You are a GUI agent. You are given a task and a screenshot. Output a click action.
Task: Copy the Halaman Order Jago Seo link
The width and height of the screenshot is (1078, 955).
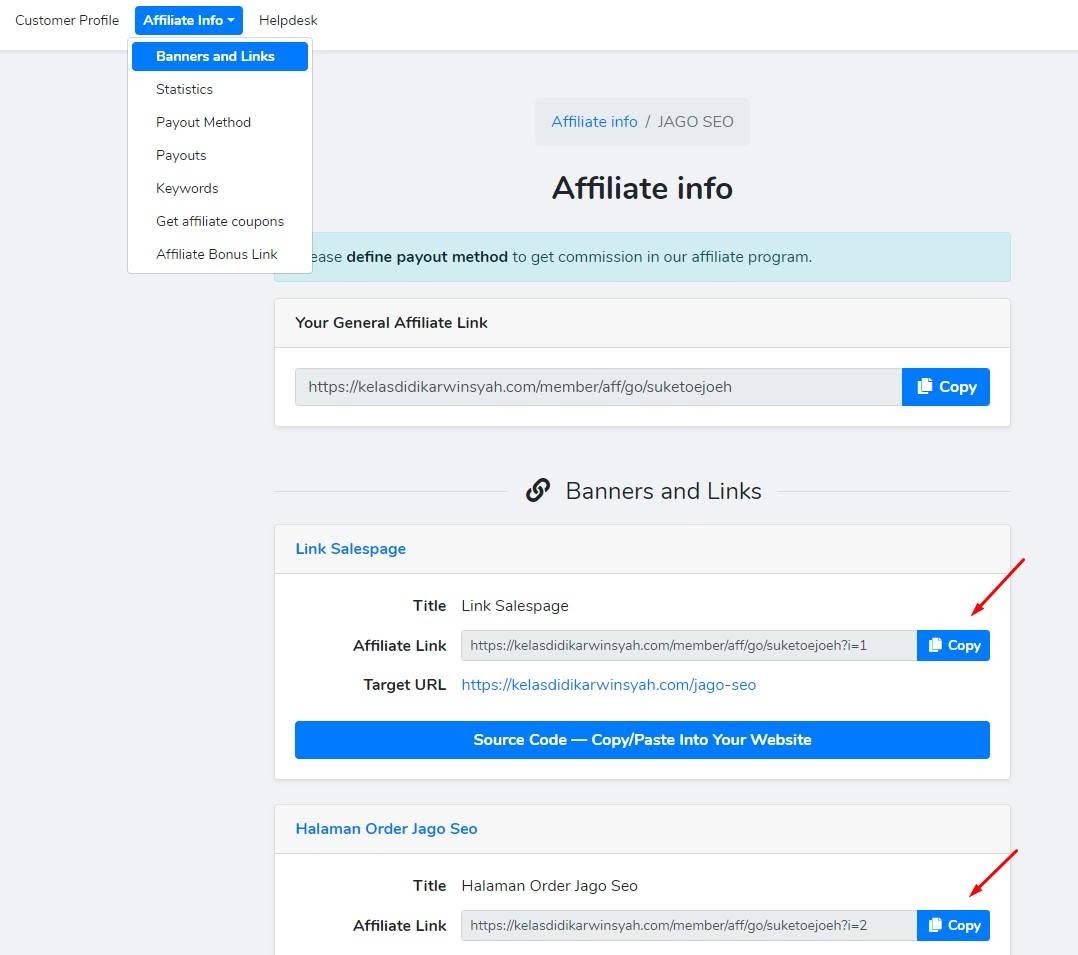click(x=953, y=925)
